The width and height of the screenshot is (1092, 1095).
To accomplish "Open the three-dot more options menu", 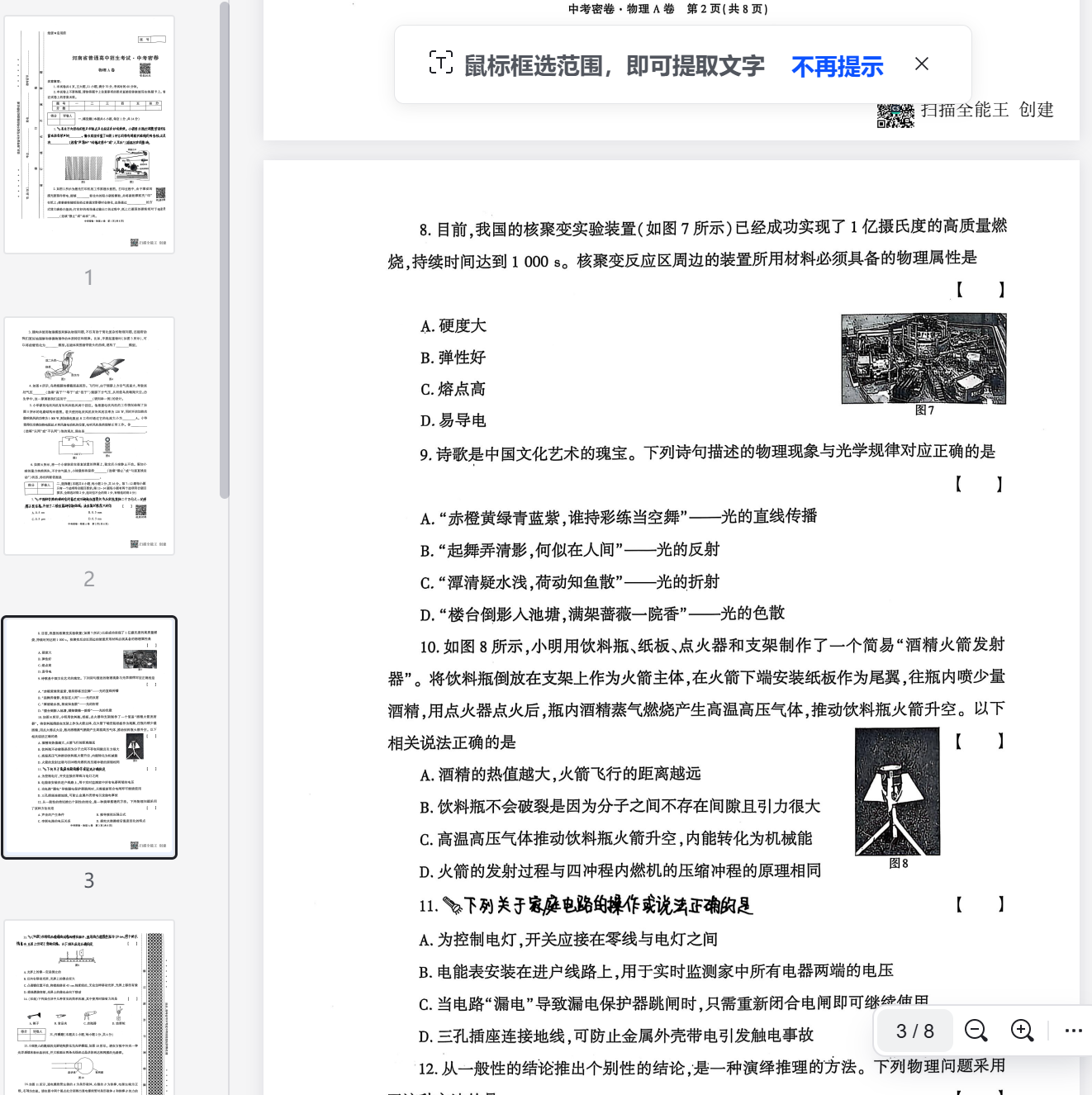I will point(1073,1031).
